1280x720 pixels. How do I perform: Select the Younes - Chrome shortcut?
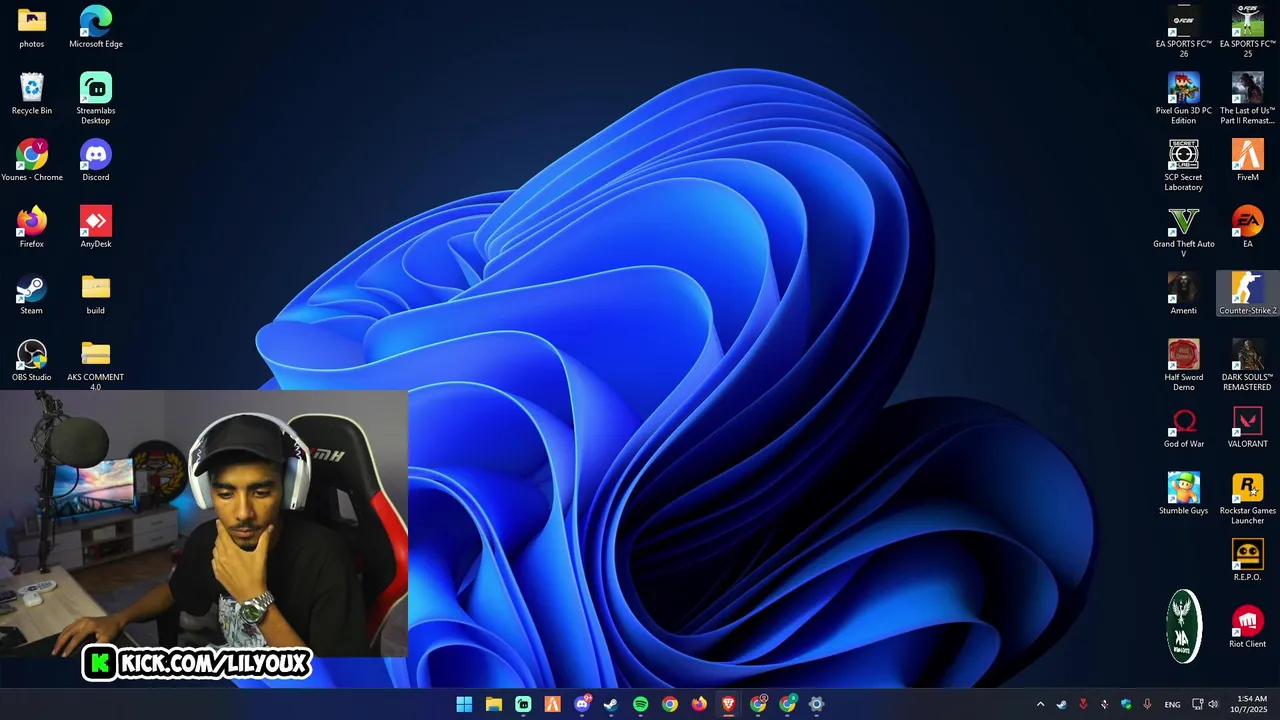(x=32, y=161)
